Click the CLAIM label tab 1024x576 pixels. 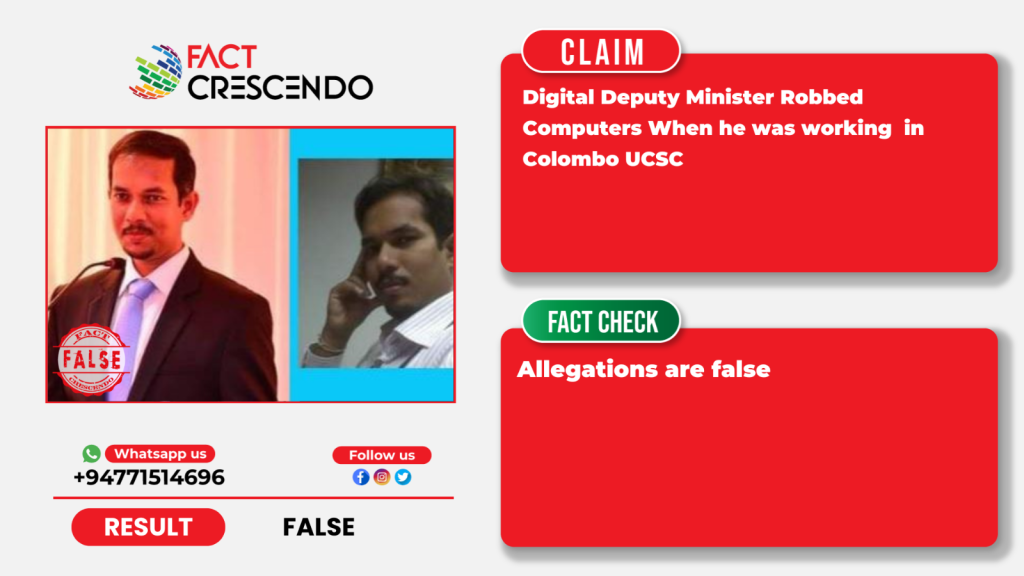601,52
